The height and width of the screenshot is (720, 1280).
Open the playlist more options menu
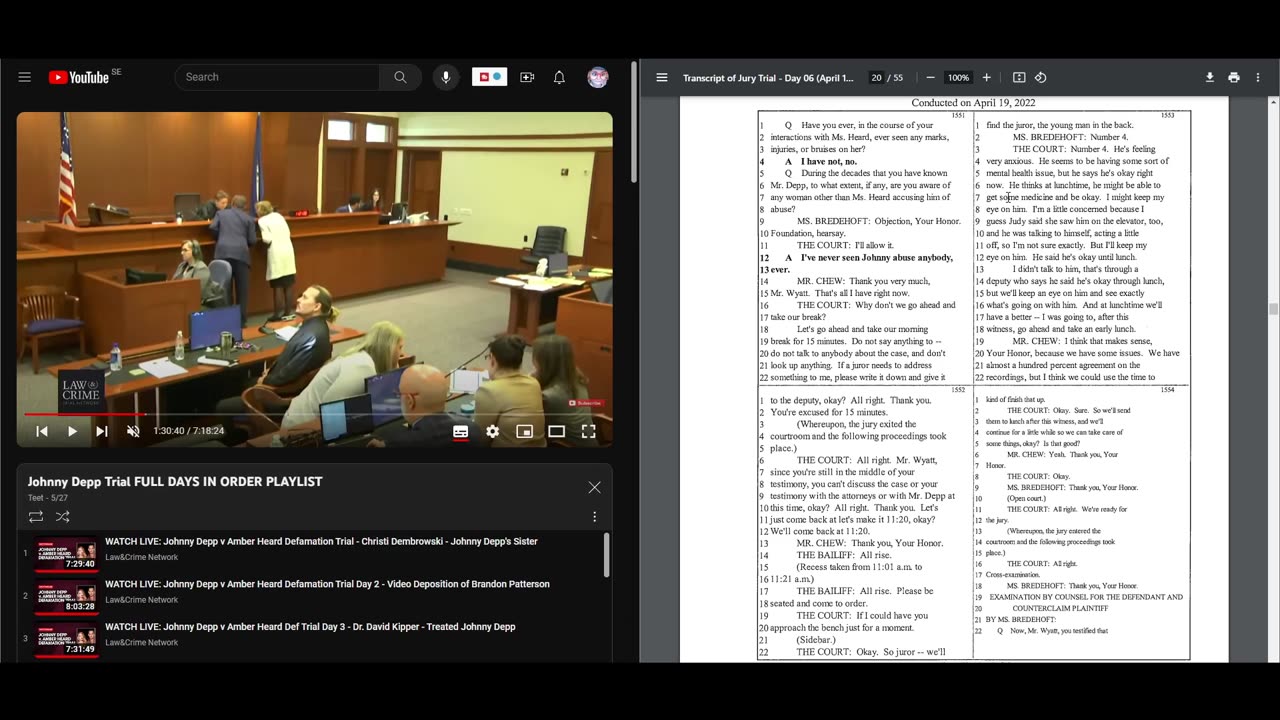coord(594,517)
